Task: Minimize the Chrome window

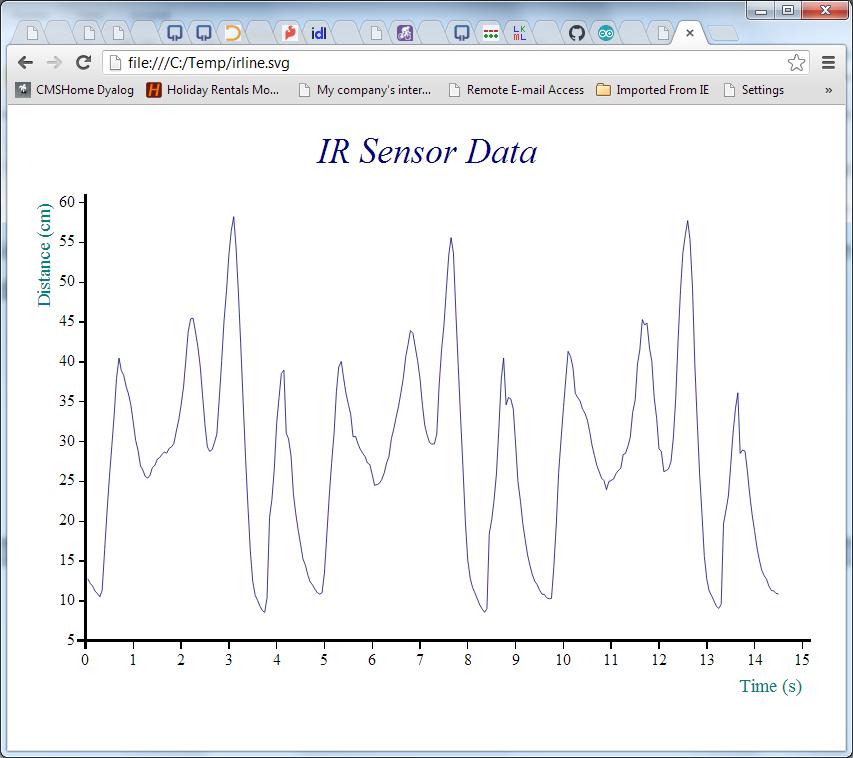Action: (761, 10)
